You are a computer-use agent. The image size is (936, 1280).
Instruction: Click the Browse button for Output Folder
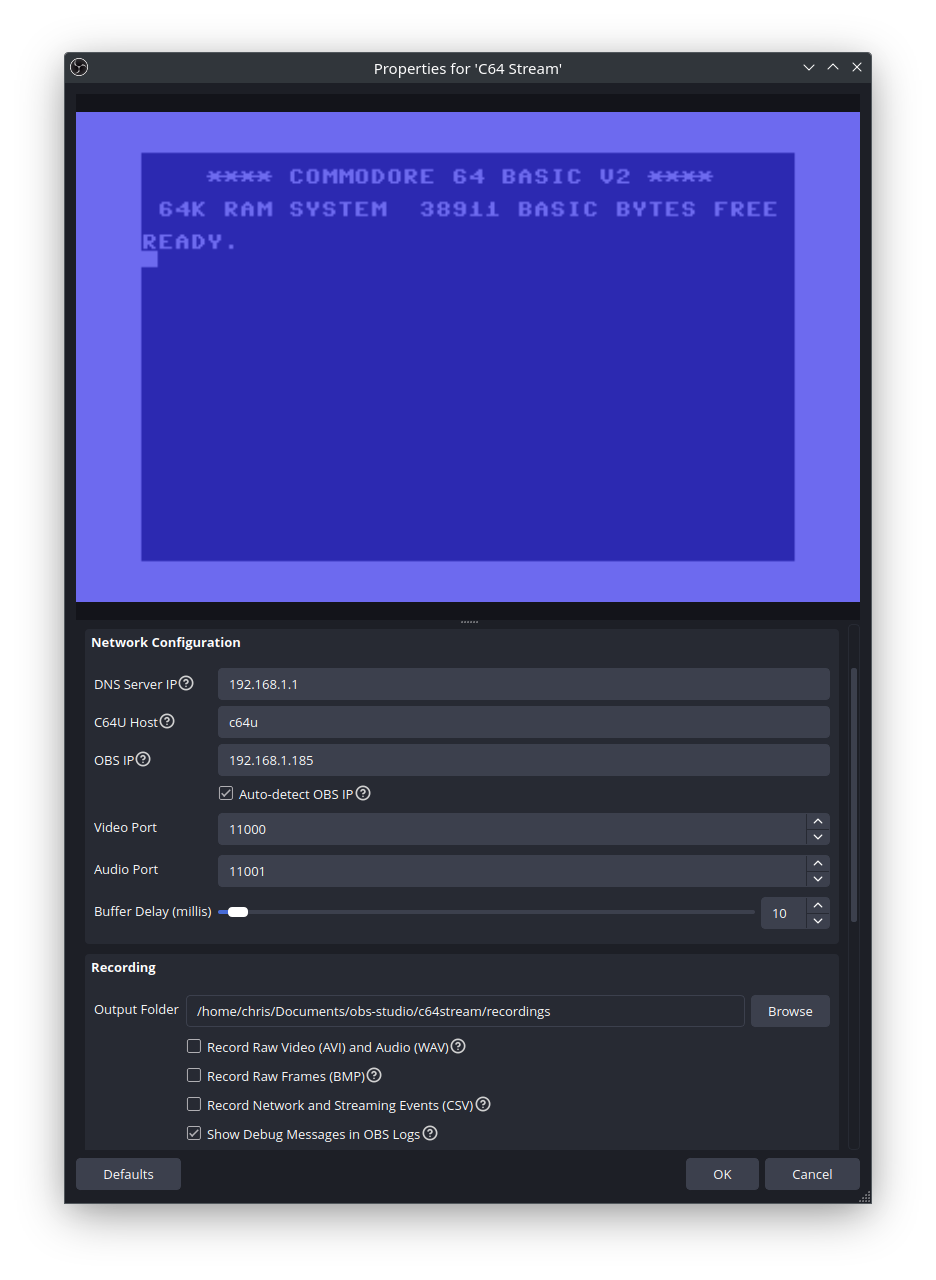pos(790,1011)
